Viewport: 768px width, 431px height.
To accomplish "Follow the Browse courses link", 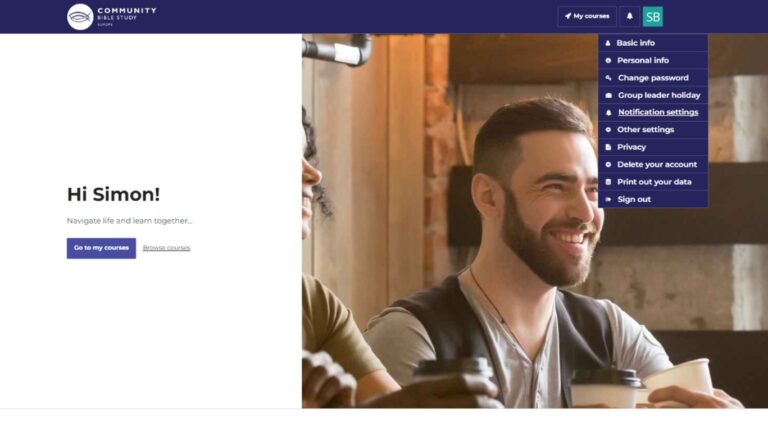I will [167, 248].
